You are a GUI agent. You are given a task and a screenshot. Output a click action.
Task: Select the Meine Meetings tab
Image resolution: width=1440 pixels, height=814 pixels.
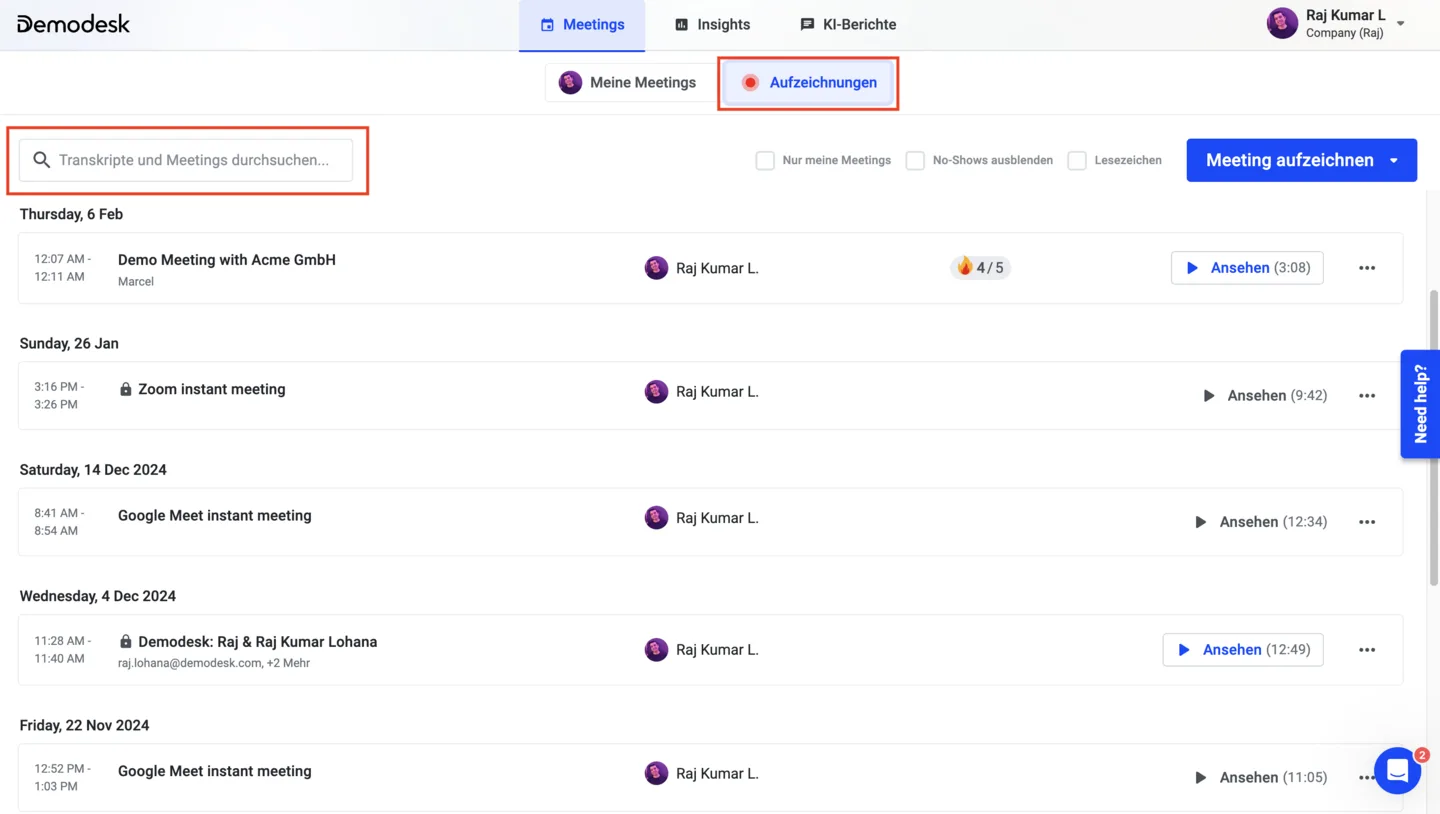coord(628,83)
